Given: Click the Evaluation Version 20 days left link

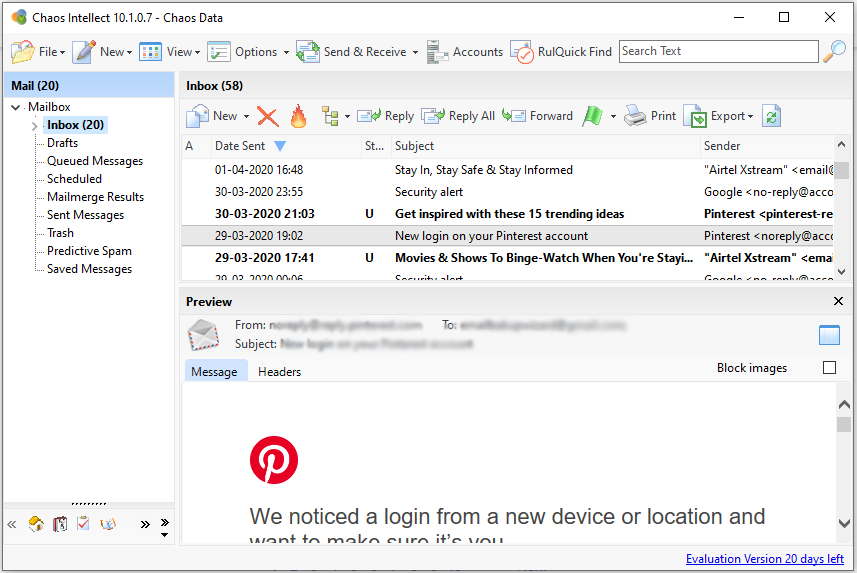Looking at the screenshot, I should (764, 559).
